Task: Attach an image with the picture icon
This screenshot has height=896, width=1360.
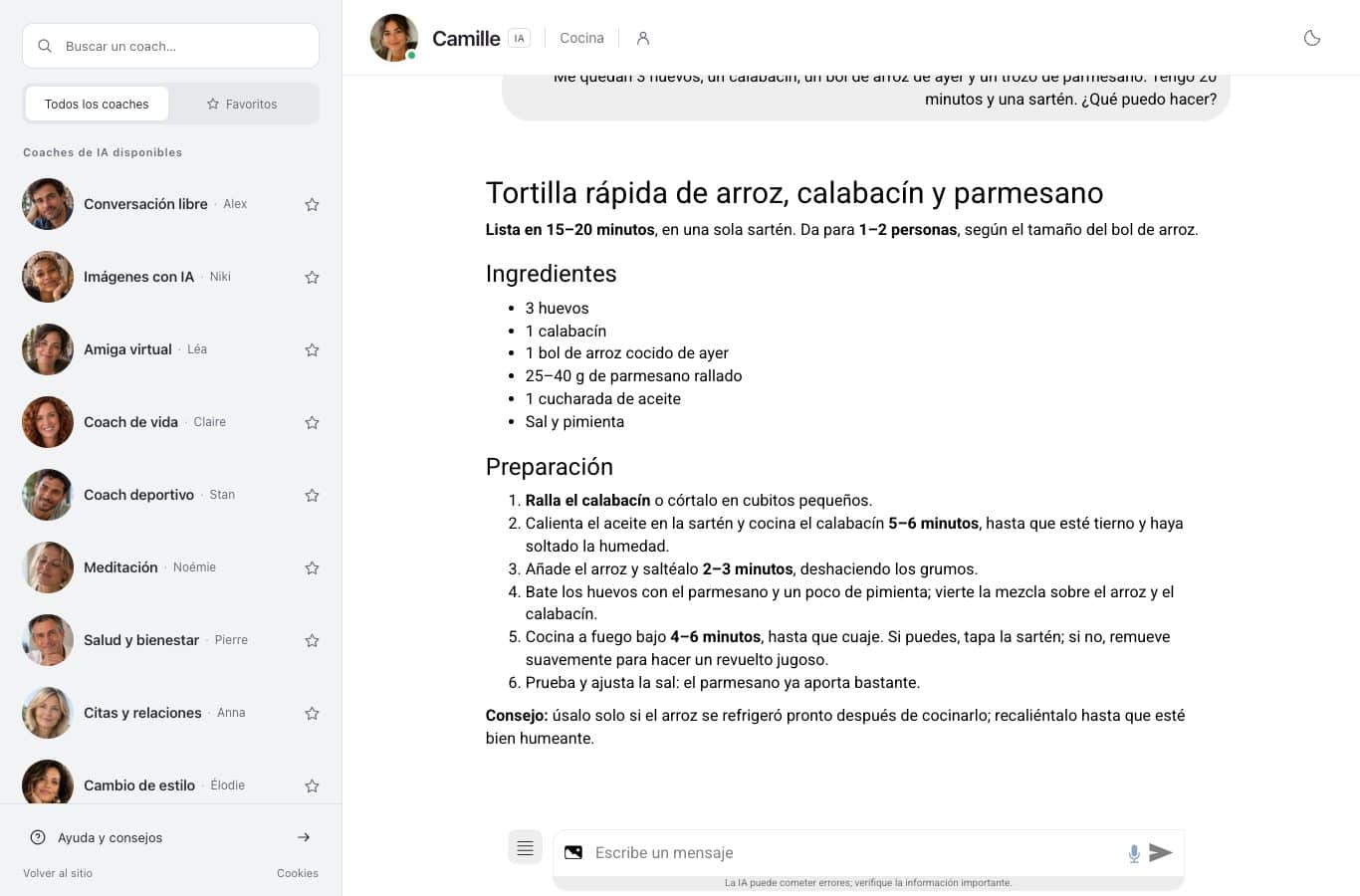Action: 573,852
